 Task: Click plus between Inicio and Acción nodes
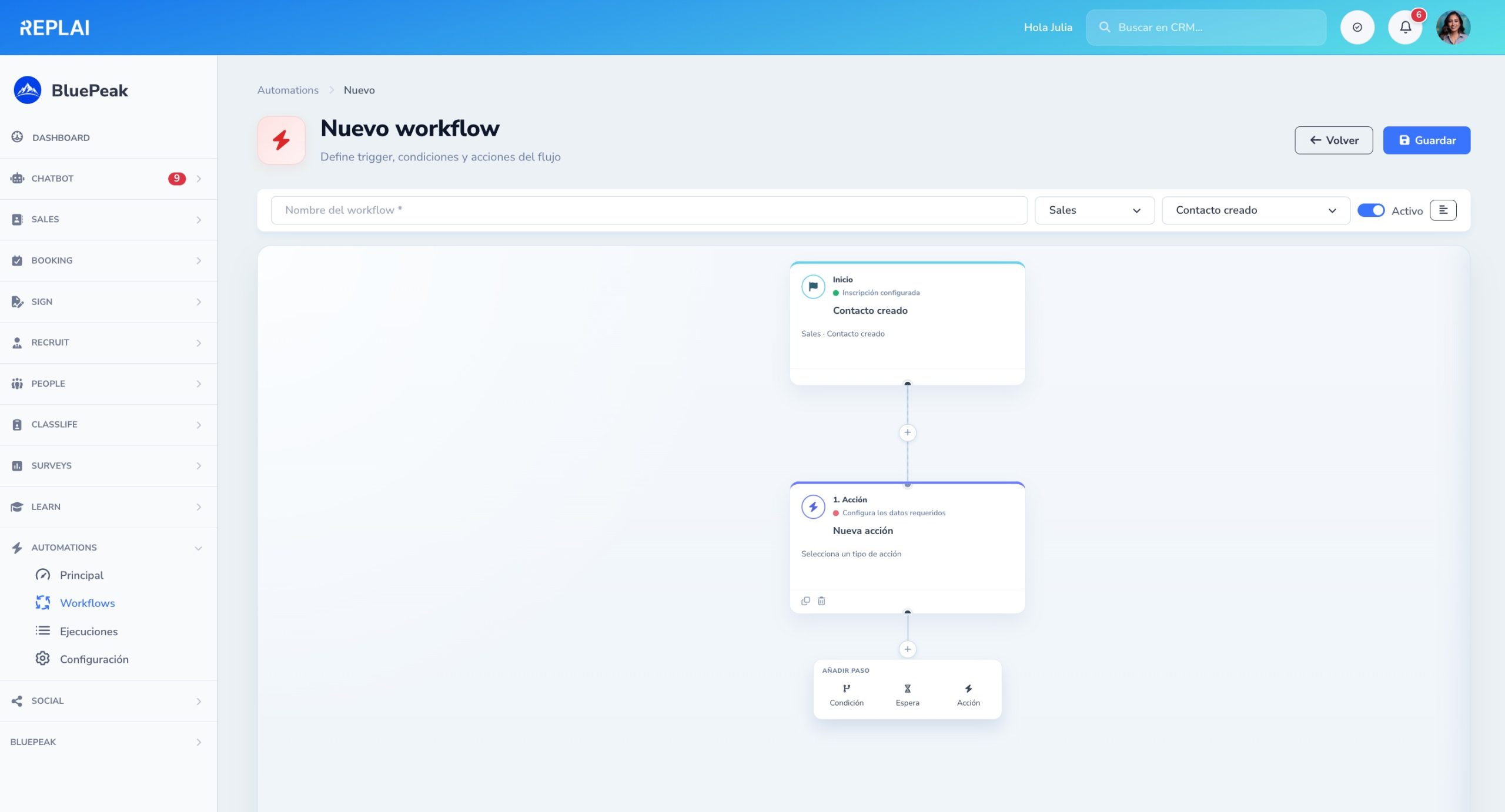(907, 432)
